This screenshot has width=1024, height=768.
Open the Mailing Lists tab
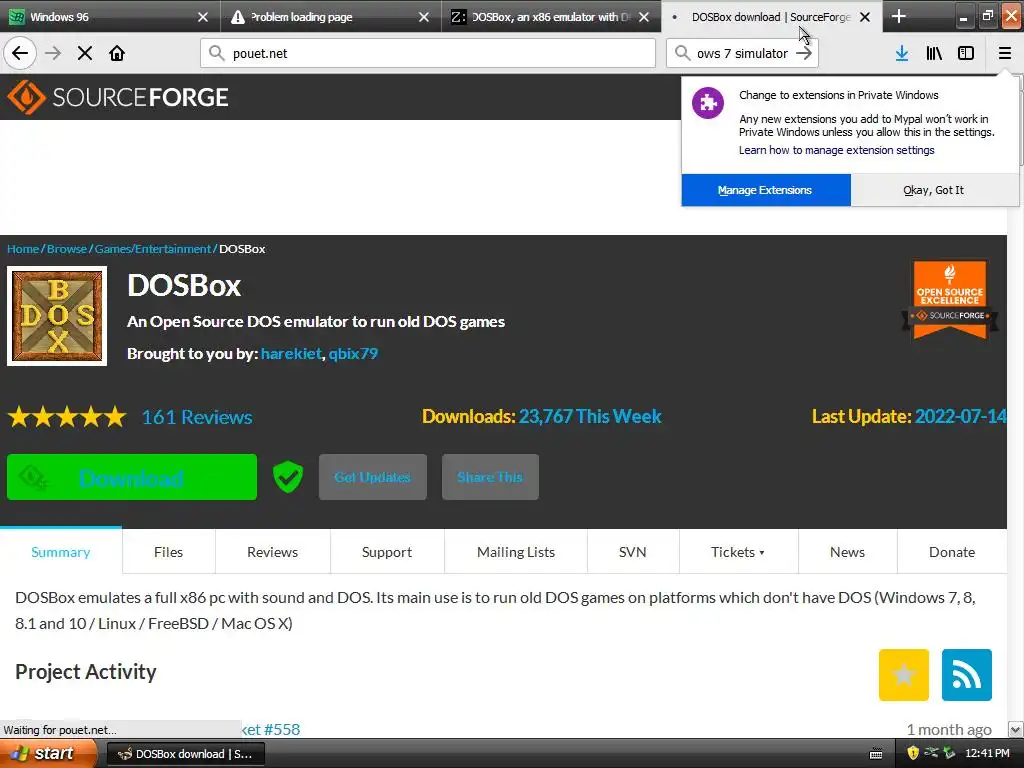pos(516,552)
